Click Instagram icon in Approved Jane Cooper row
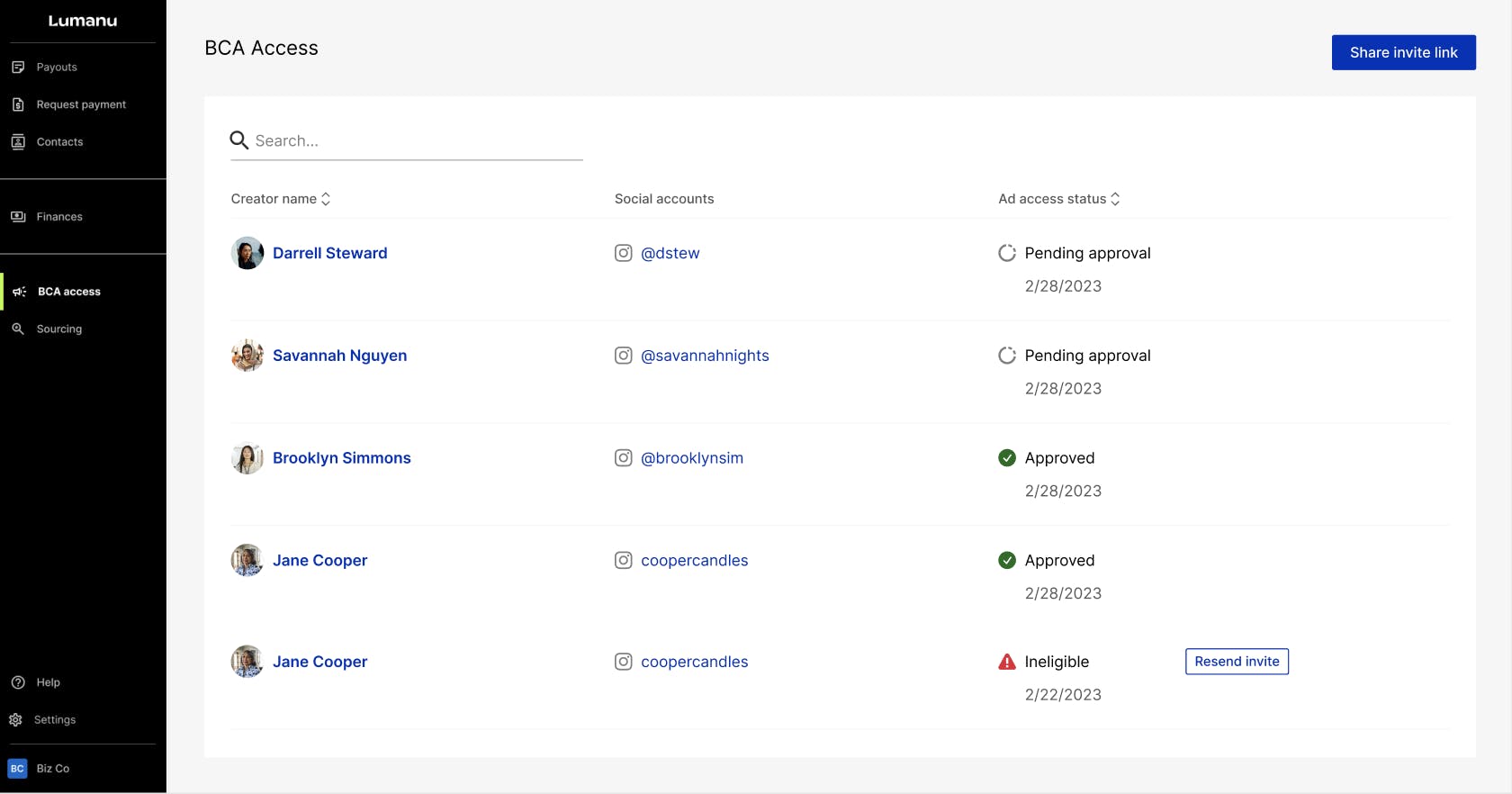1512x794 pixels. coord(623,561)
